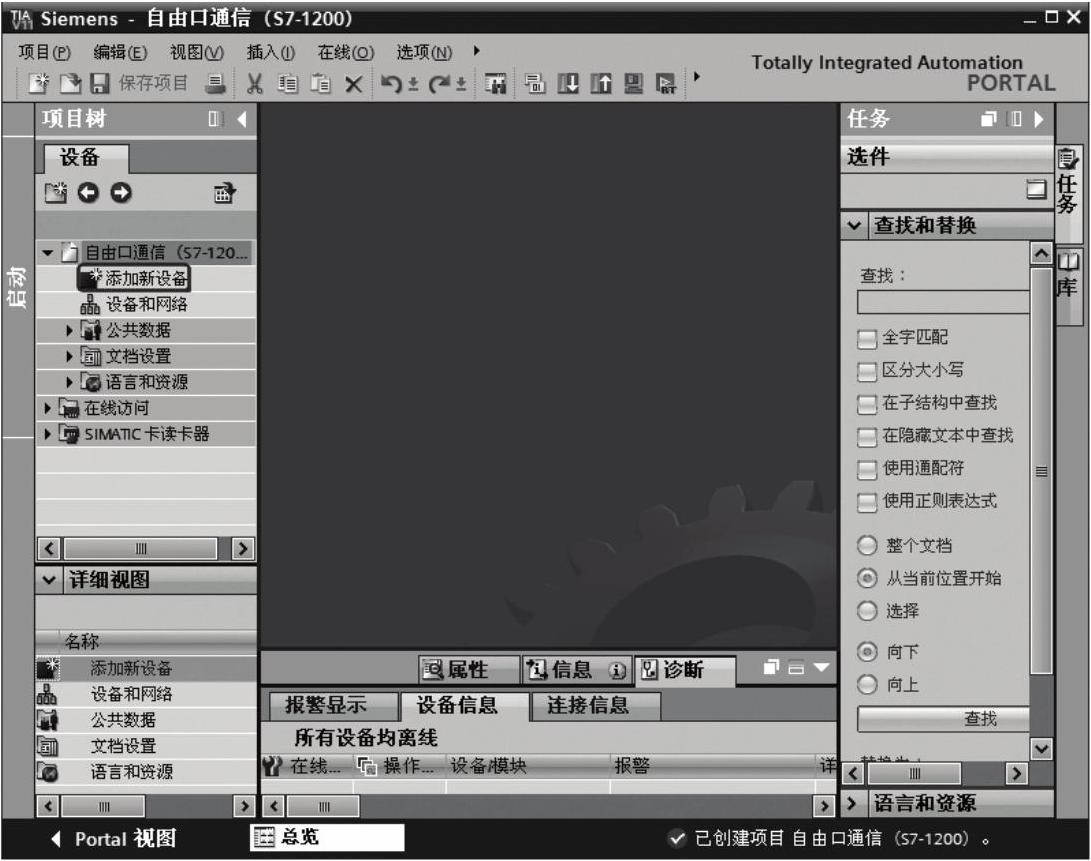Expand the 文档设置 tree node
The height and width of the screenshot is (861, 1091).
click(69, 356)
